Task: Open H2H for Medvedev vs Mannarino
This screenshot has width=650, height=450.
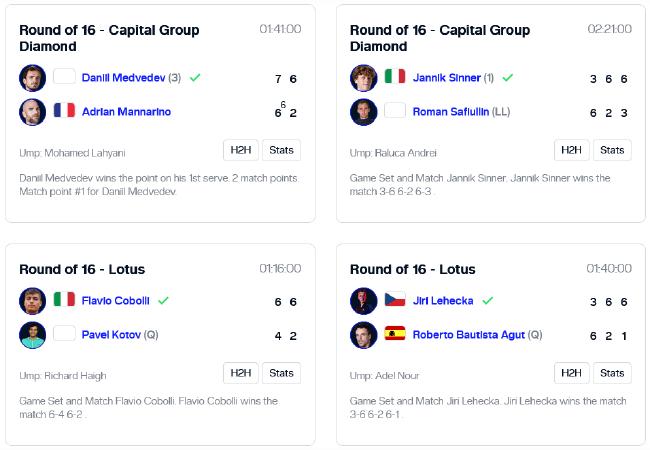Action: point(241,150)
